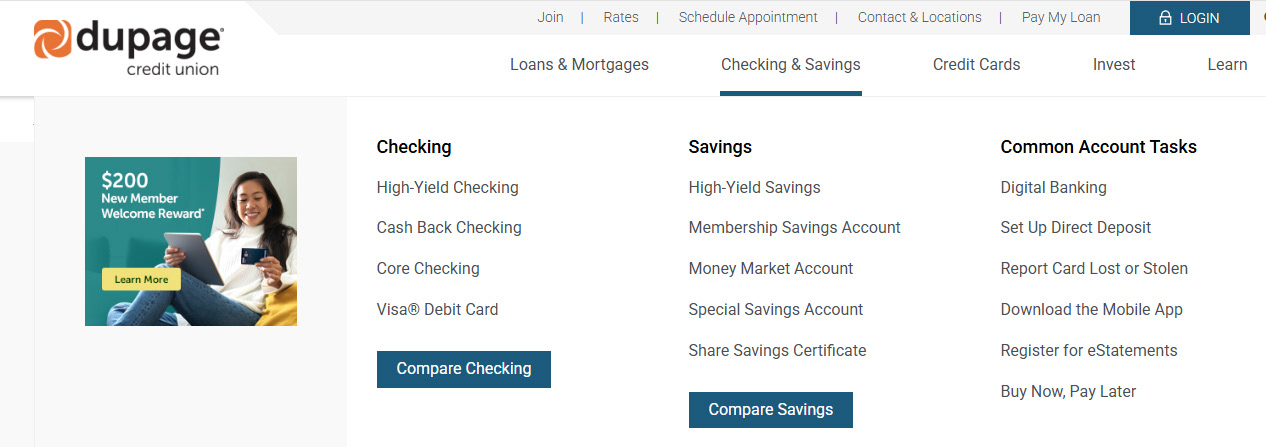This screenshot has height=447, width=1266.
Task: Click Learn More on the $200 reward banner
Action: click(x=141, y=280)
